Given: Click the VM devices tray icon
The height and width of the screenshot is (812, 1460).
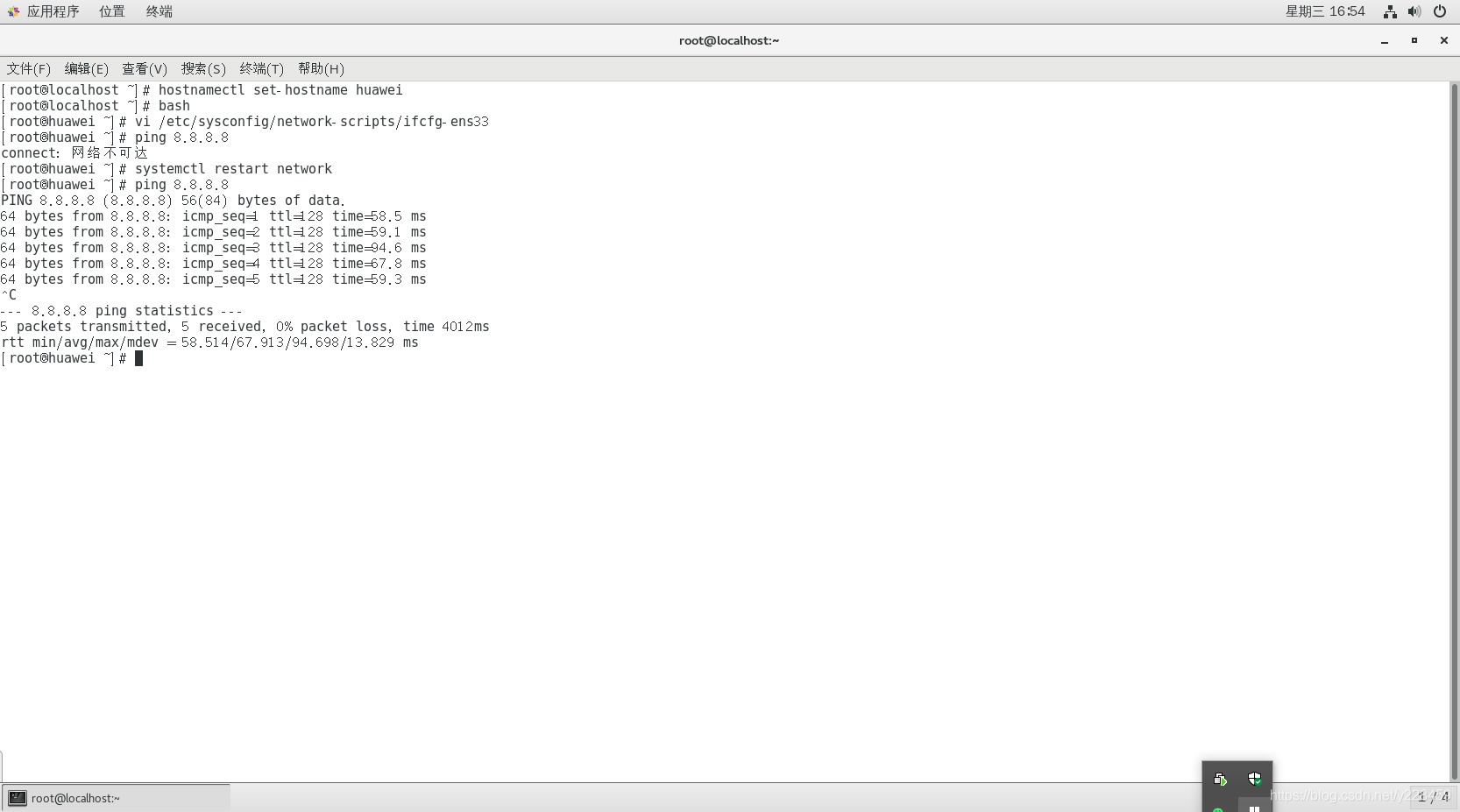Looking at the screenshot, I should click(1220, 779).
